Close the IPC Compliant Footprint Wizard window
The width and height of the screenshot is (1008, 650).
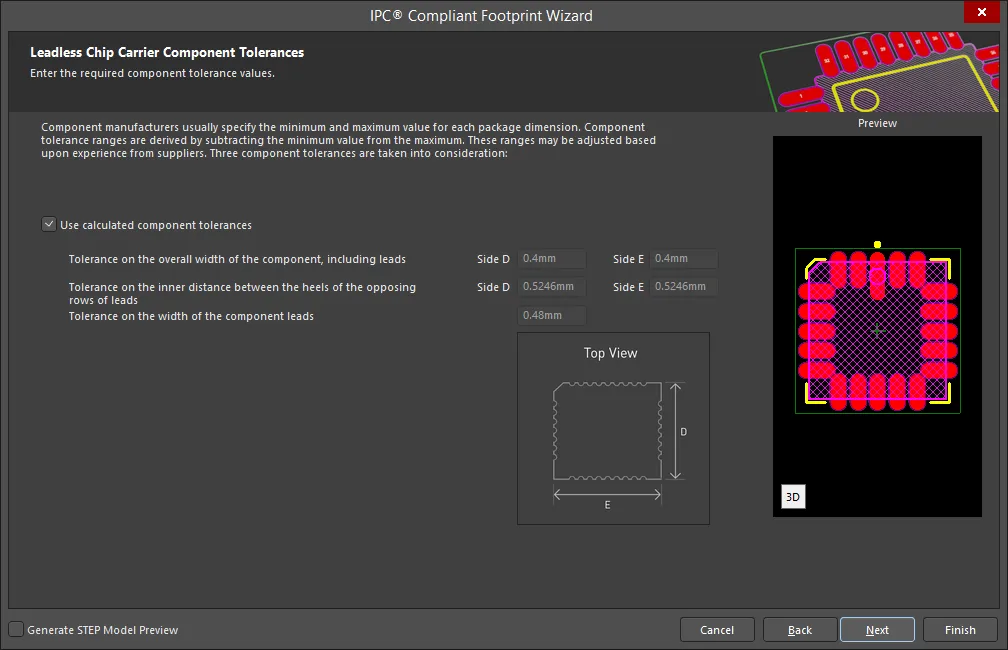982,12
